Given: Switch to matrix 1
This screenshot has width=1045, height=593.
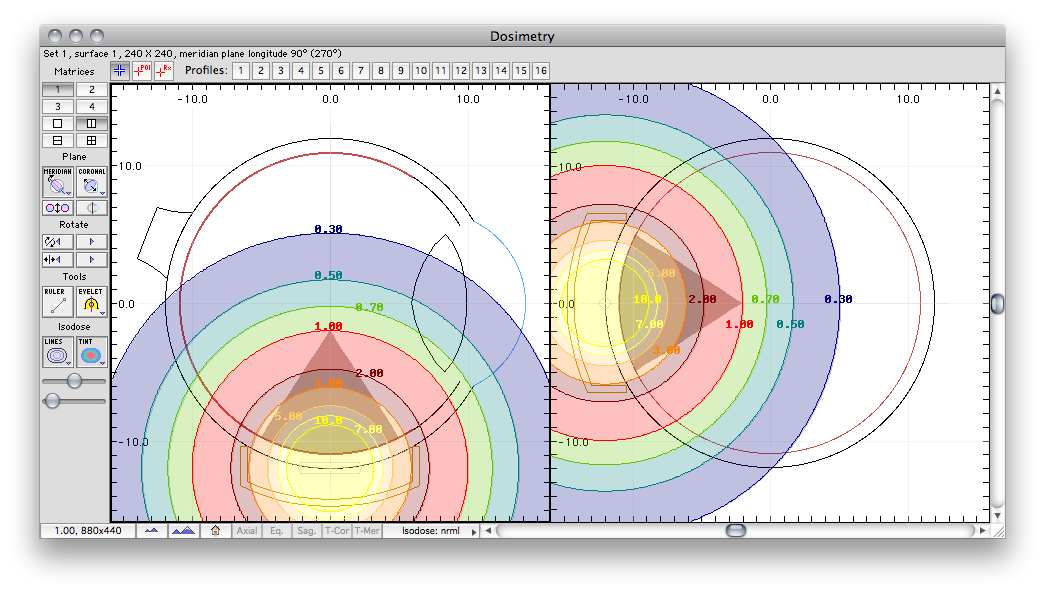Looking at the screenshot, I should [x=58, y=89].
